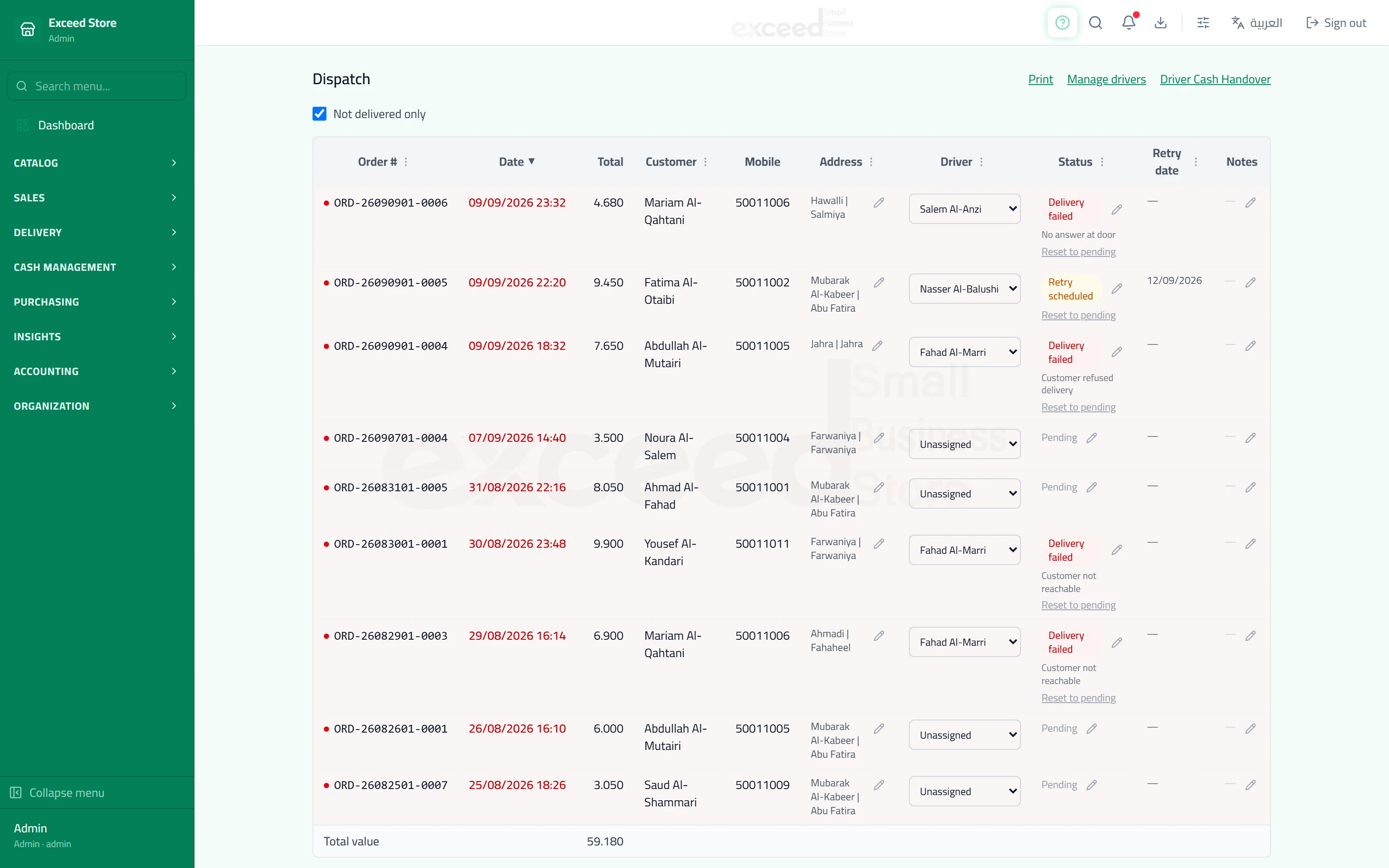Click the Exceed Store shop icon
Screen dimensions: 1389x868
pyautogui.click(x=27, y=29)
